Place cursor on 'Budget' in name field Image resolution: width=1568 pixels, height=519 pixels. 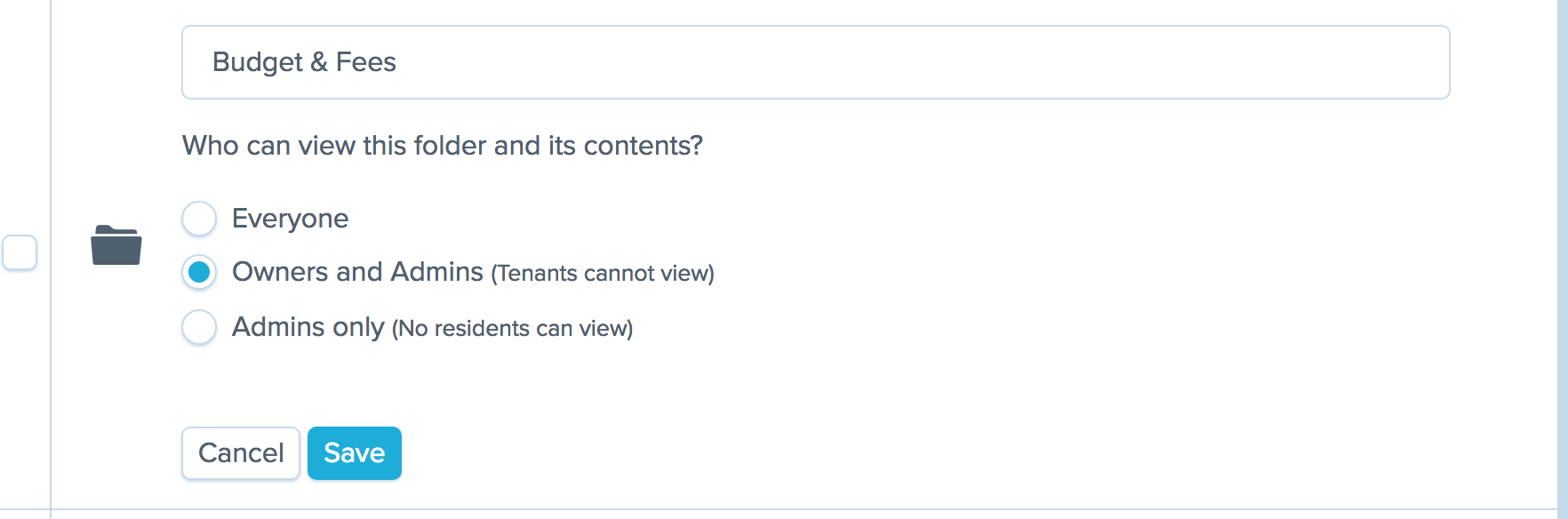click(x=257, y=62)
